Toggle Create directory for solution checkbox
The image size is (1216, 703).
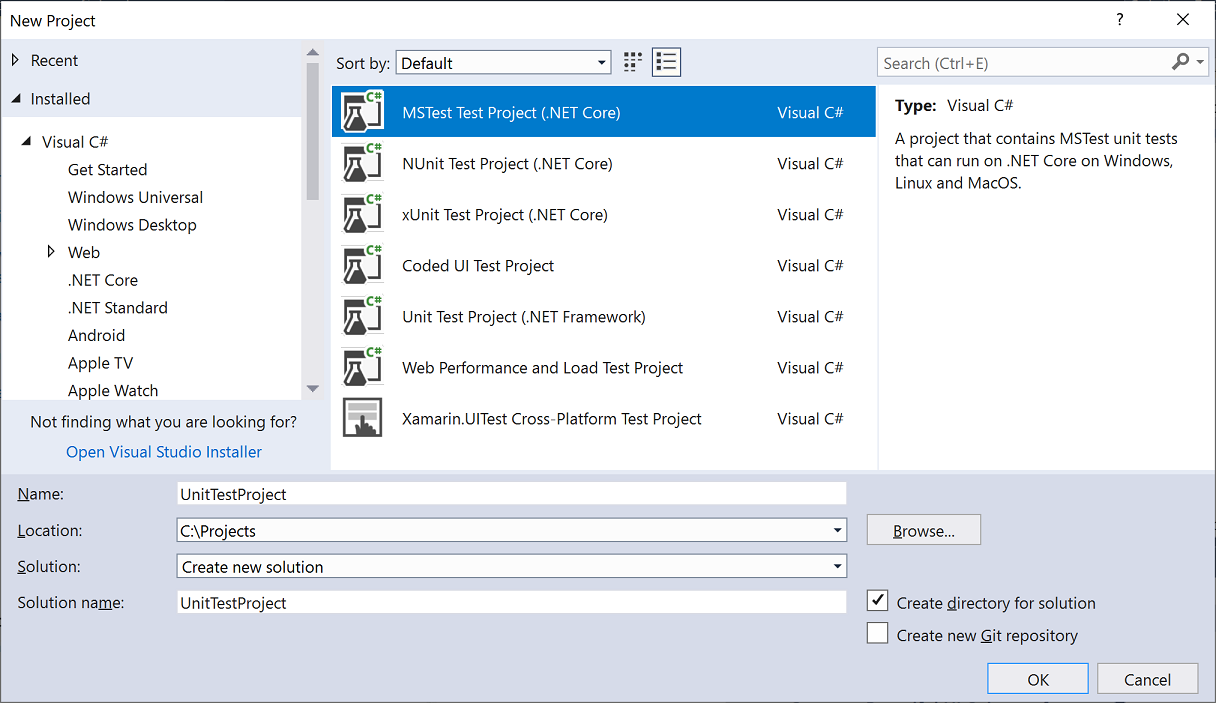point(878,601)
